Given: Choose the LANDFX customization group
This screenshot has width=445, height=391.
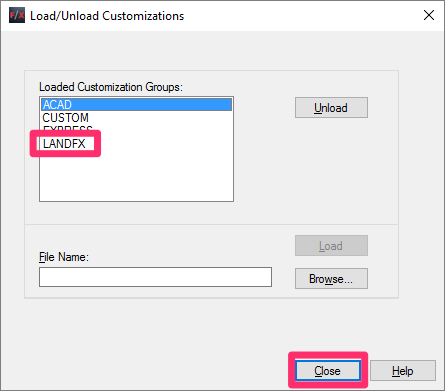Looking at the screenshot, I should (64, 144).
